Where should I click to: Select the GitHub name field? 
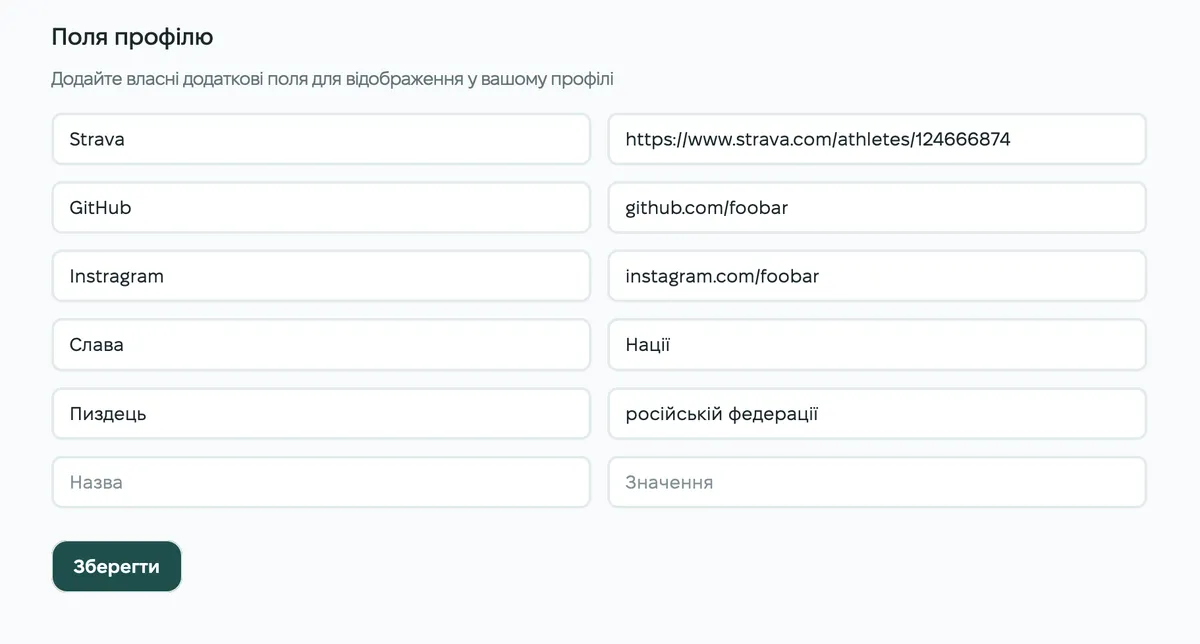click(321, 208)
